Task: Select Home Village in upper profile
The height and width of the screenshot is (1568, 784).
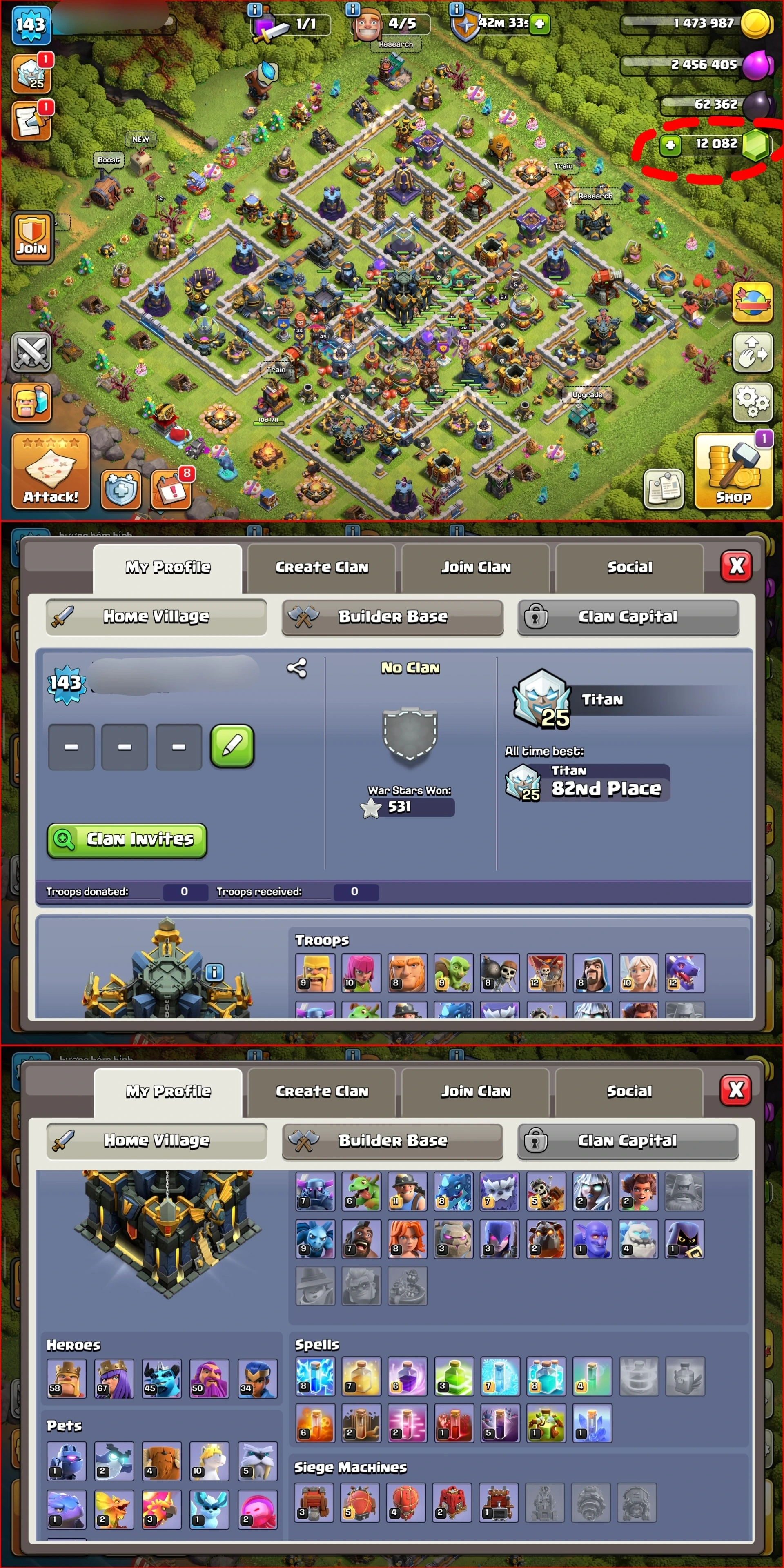Action: (x=156, y=617)
